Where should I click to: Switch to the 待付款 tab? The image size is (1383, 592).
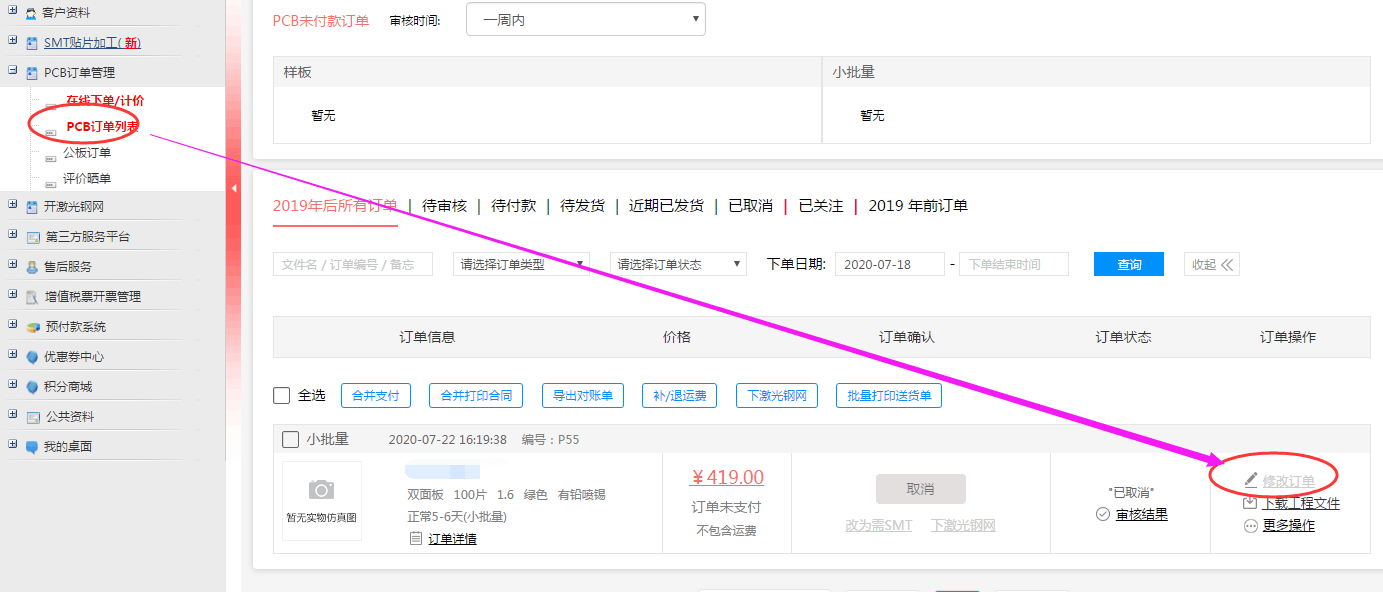click(513, 206)
